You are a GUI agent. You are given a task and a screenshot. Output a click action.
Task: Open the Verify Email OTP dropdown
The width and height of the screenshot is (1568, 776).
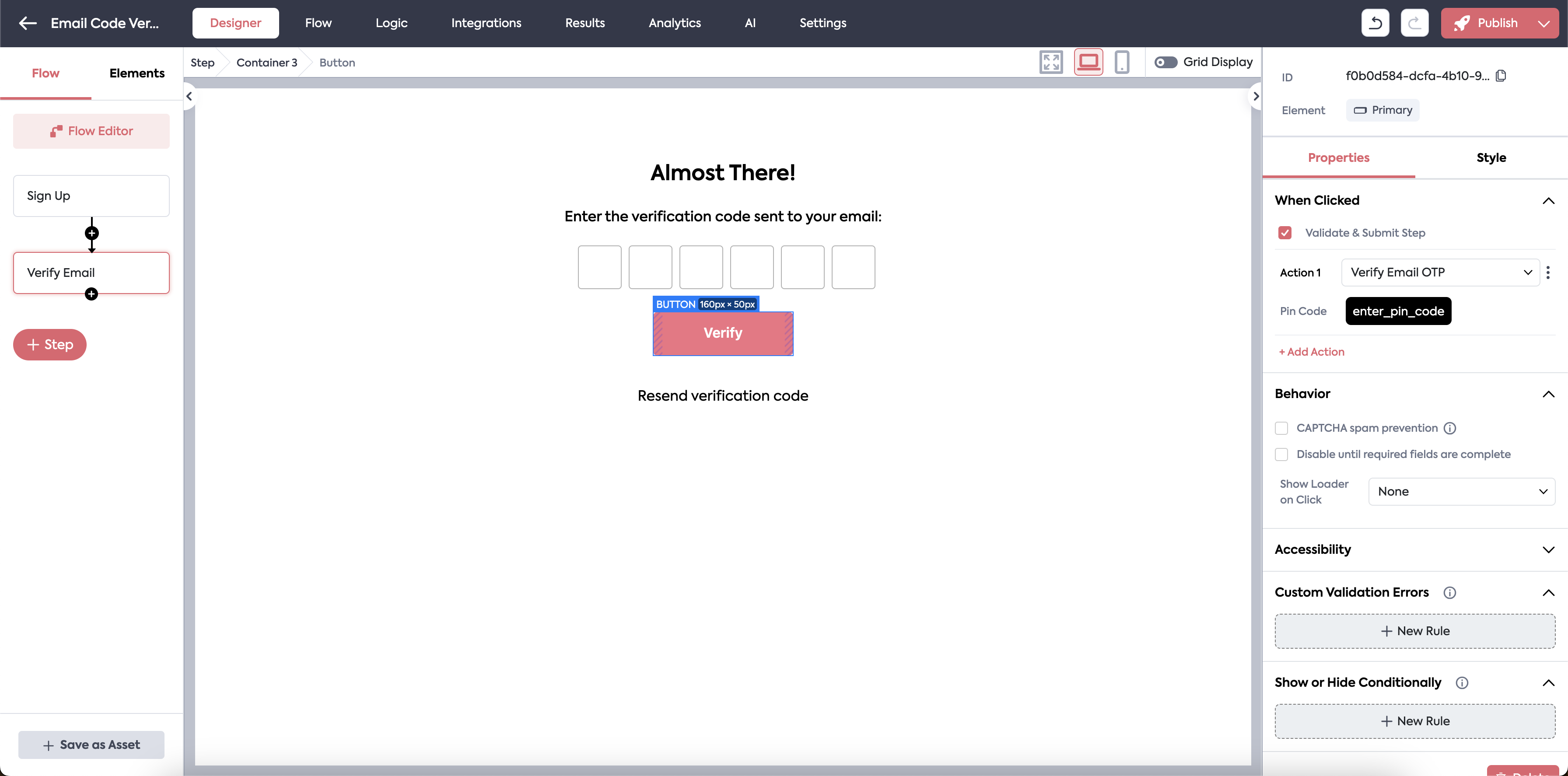tap(1440, 272)
